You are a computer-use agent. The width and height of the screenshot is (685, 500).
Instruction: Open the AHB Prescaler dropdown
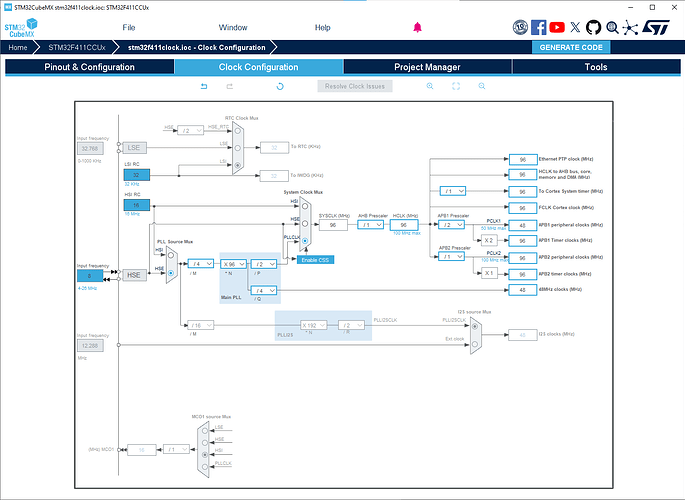pos(370,225)
